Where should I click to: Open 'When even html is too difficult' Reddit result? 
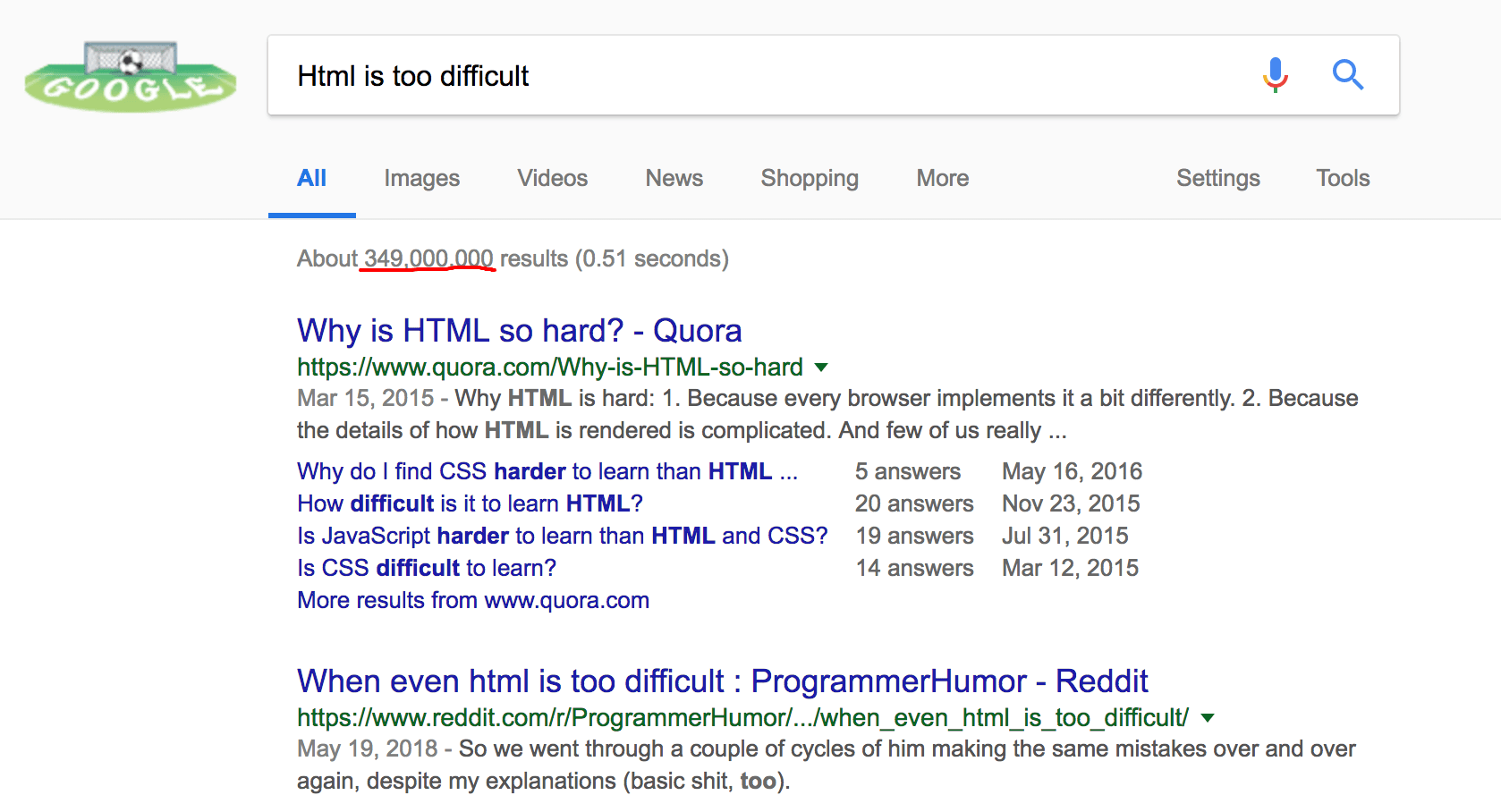click(723, 681)
